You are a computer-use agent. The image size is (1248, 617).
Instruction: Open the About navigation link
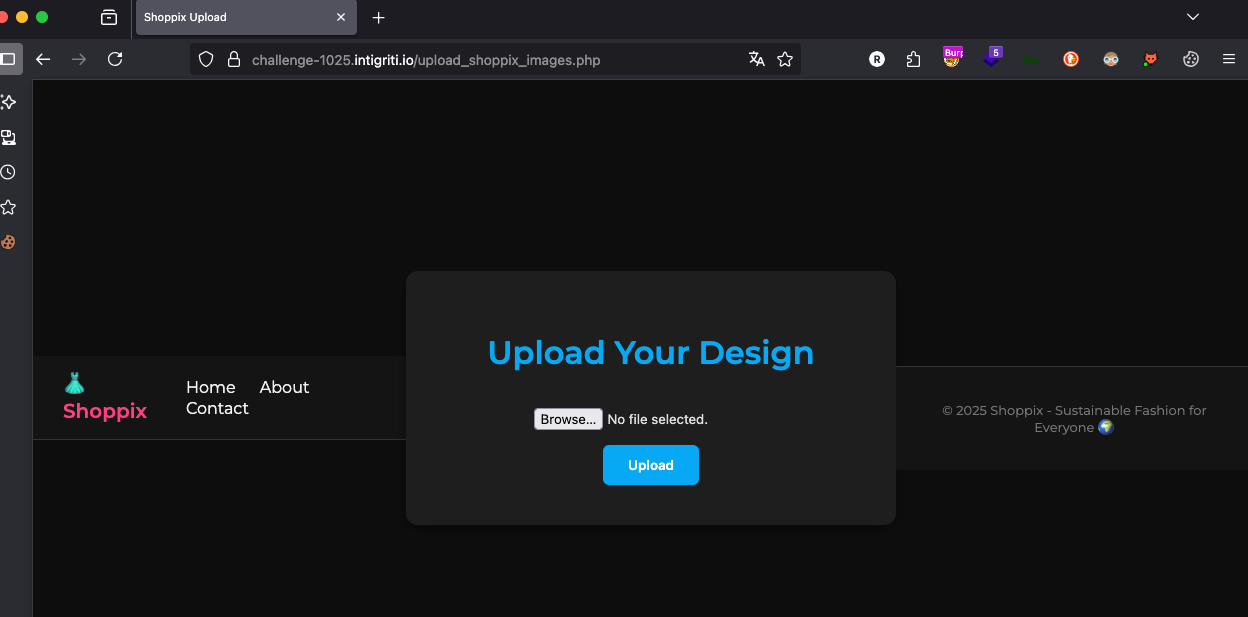pos(284,387)
